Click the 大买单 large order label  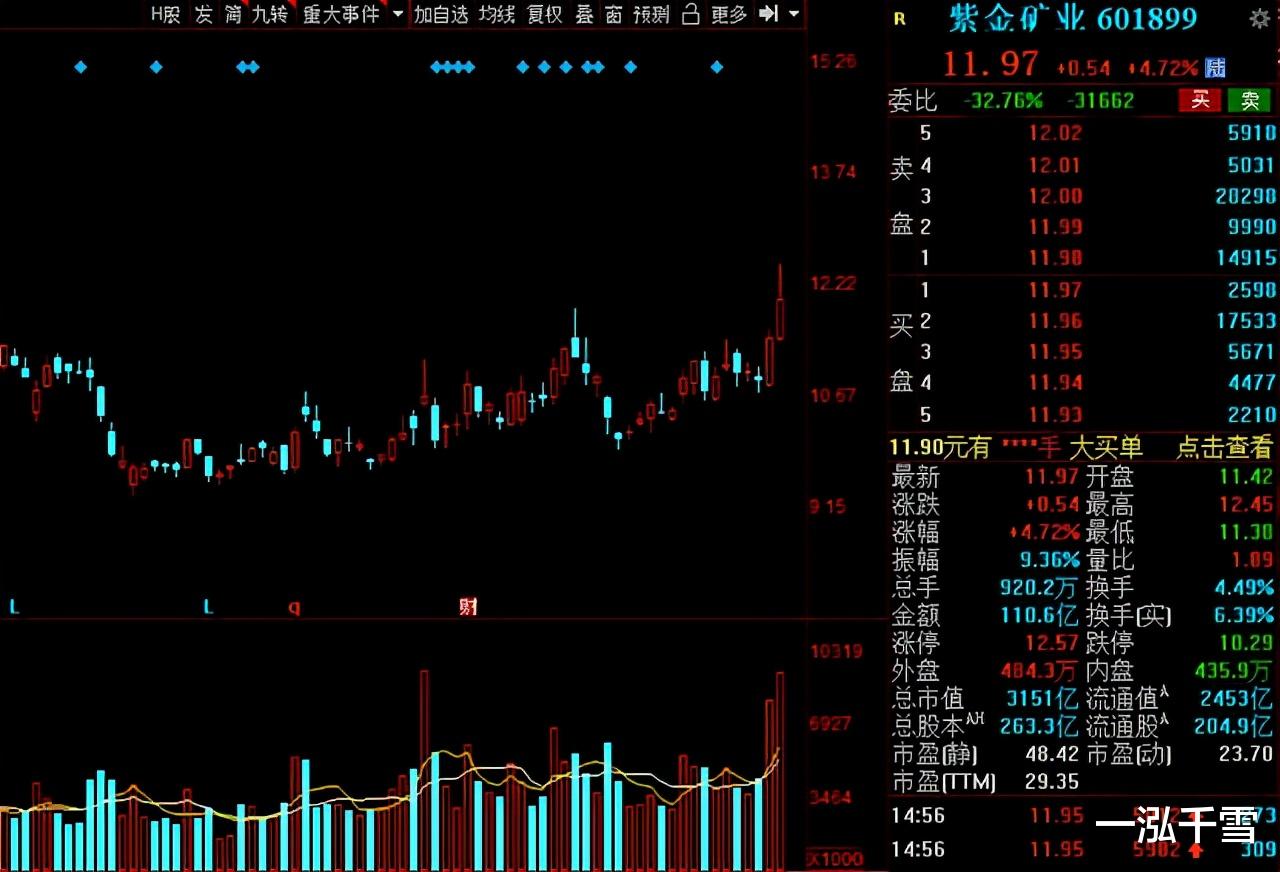1106,447
